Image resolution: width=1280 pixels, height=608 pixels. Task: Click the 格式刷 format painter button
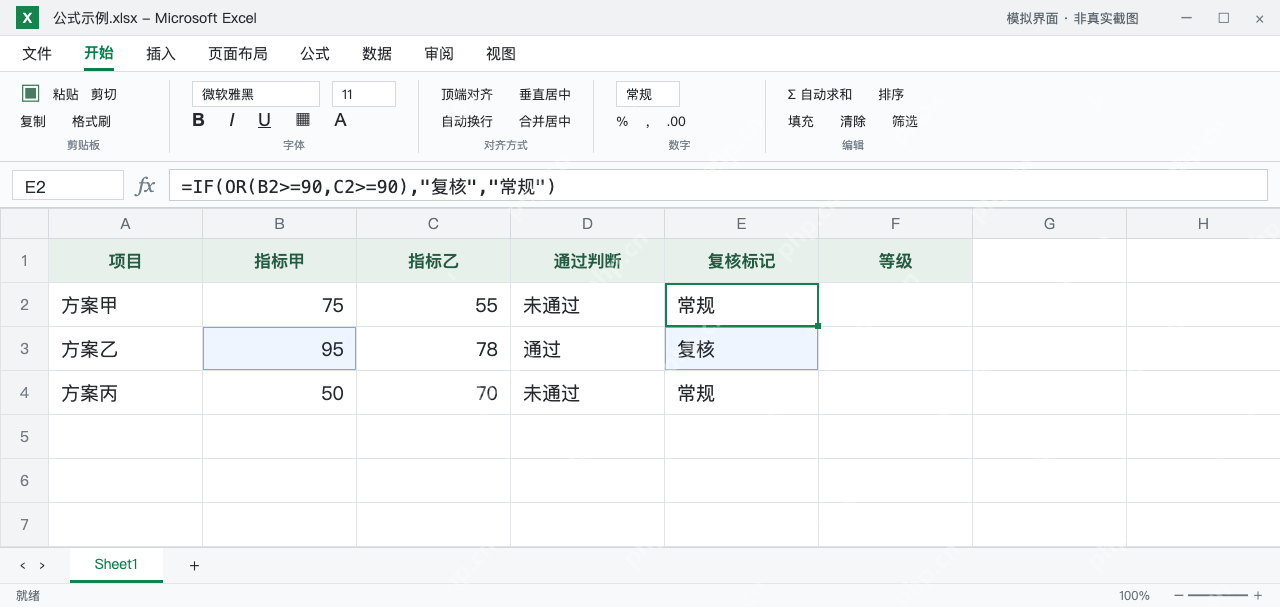tap(91, 122)
